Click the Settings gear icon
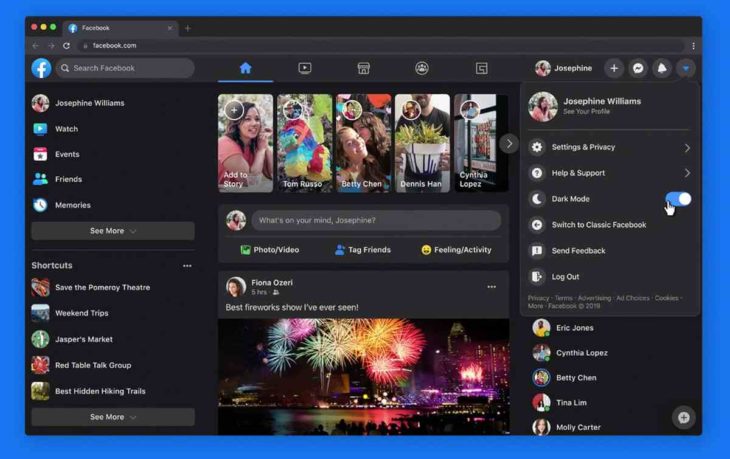Viewport: 730px width, 459px height. 537,147
